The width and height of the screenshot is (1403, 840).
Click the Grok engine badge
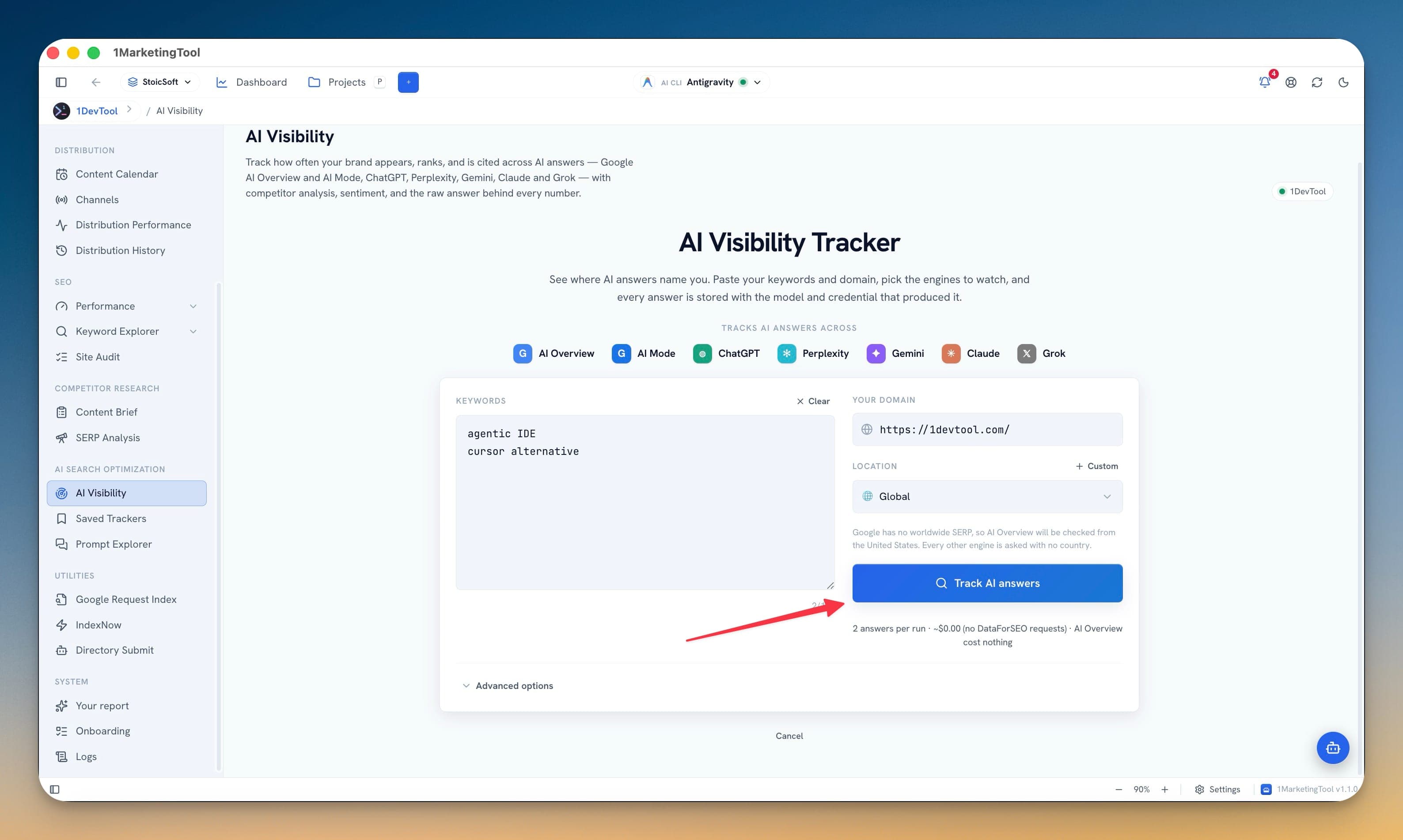(1041, 353)
